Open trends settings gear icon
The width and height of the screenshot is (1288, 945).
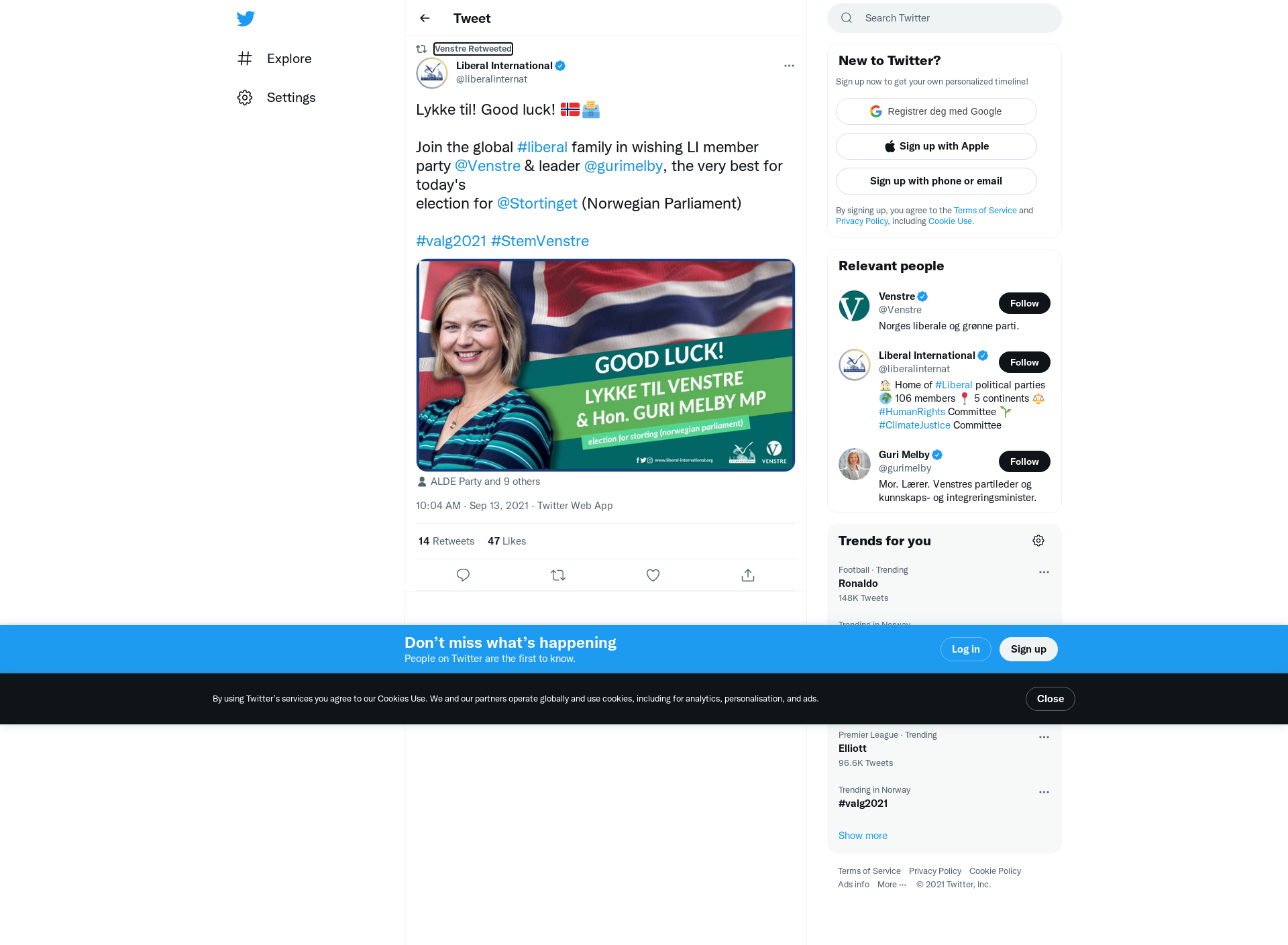(1038, 541)
